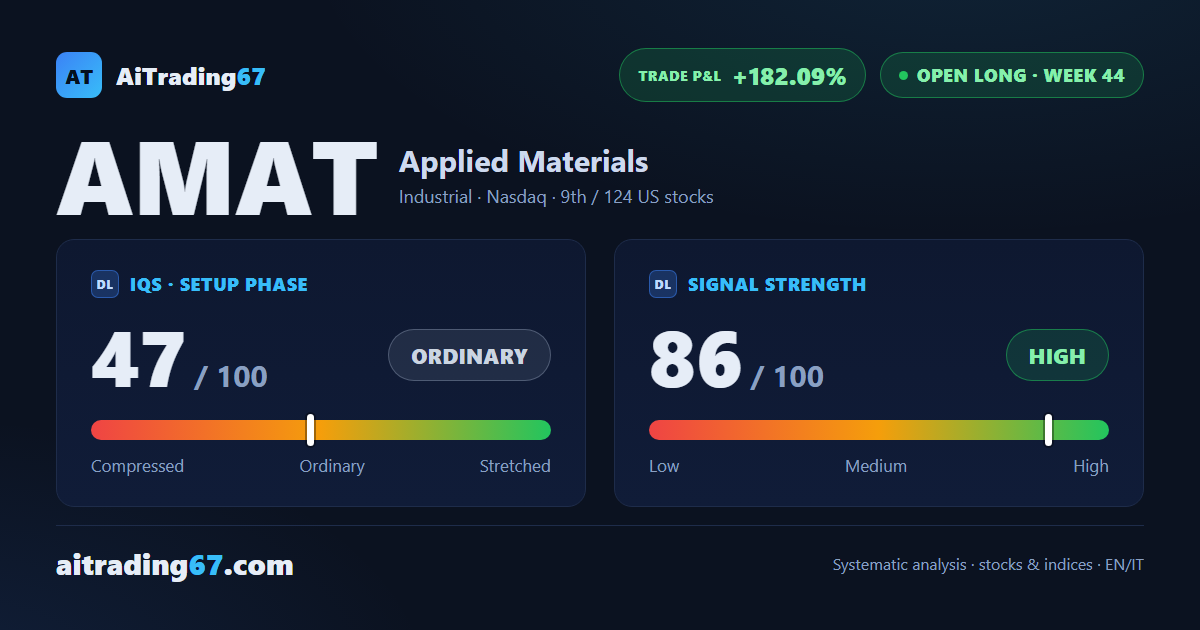
Task: Click the white marker on the IQS bar
Action: coord(310,430)
